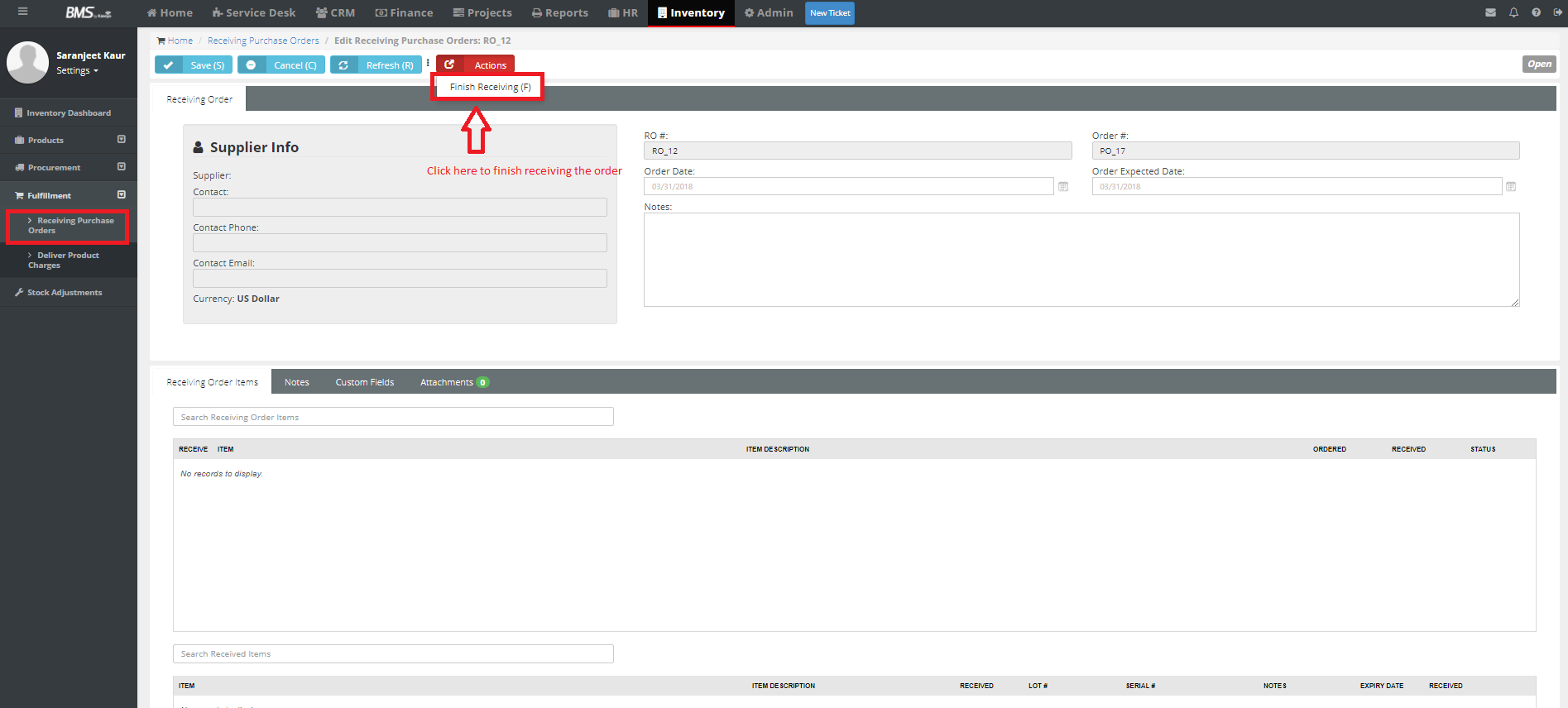Image resolution: width=1568 pixels, height=708 pixels.
Task: Select the Inventory top menu
Action: pyautogui.click(x=691, y=13)
